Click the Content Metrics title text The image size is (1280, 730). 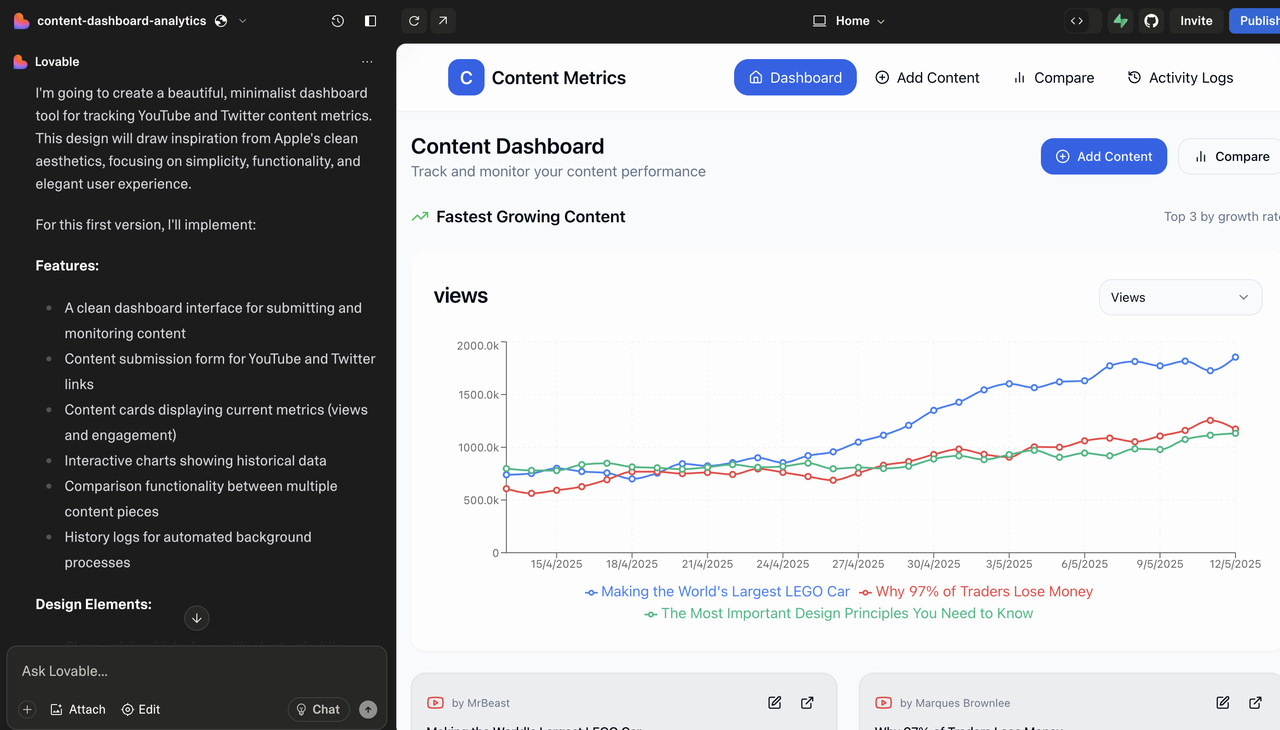559,78
